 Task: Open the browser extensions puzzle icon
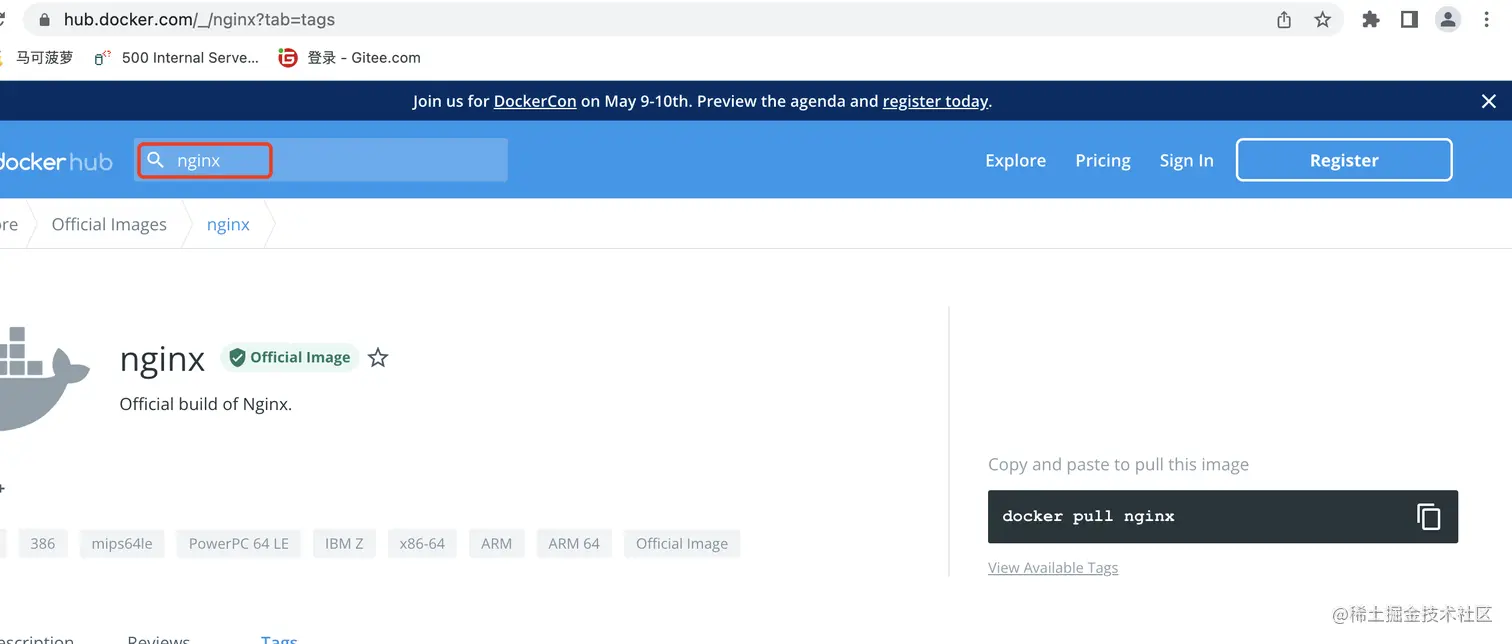click(x=1371, y=20)
